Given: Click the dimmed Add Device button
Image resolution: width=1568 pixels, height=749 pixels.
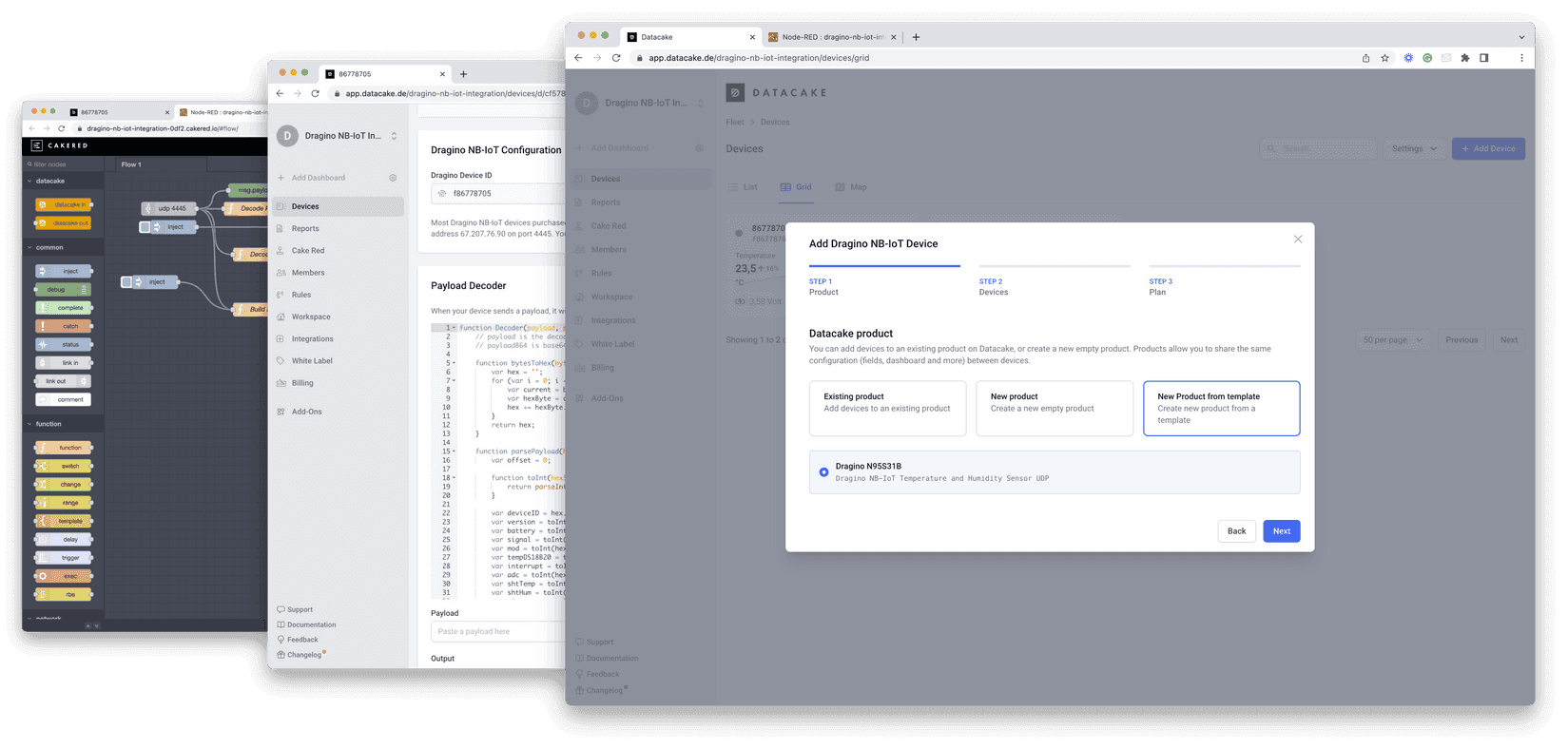Looking at the screenshot, I should click(1488, 148).
